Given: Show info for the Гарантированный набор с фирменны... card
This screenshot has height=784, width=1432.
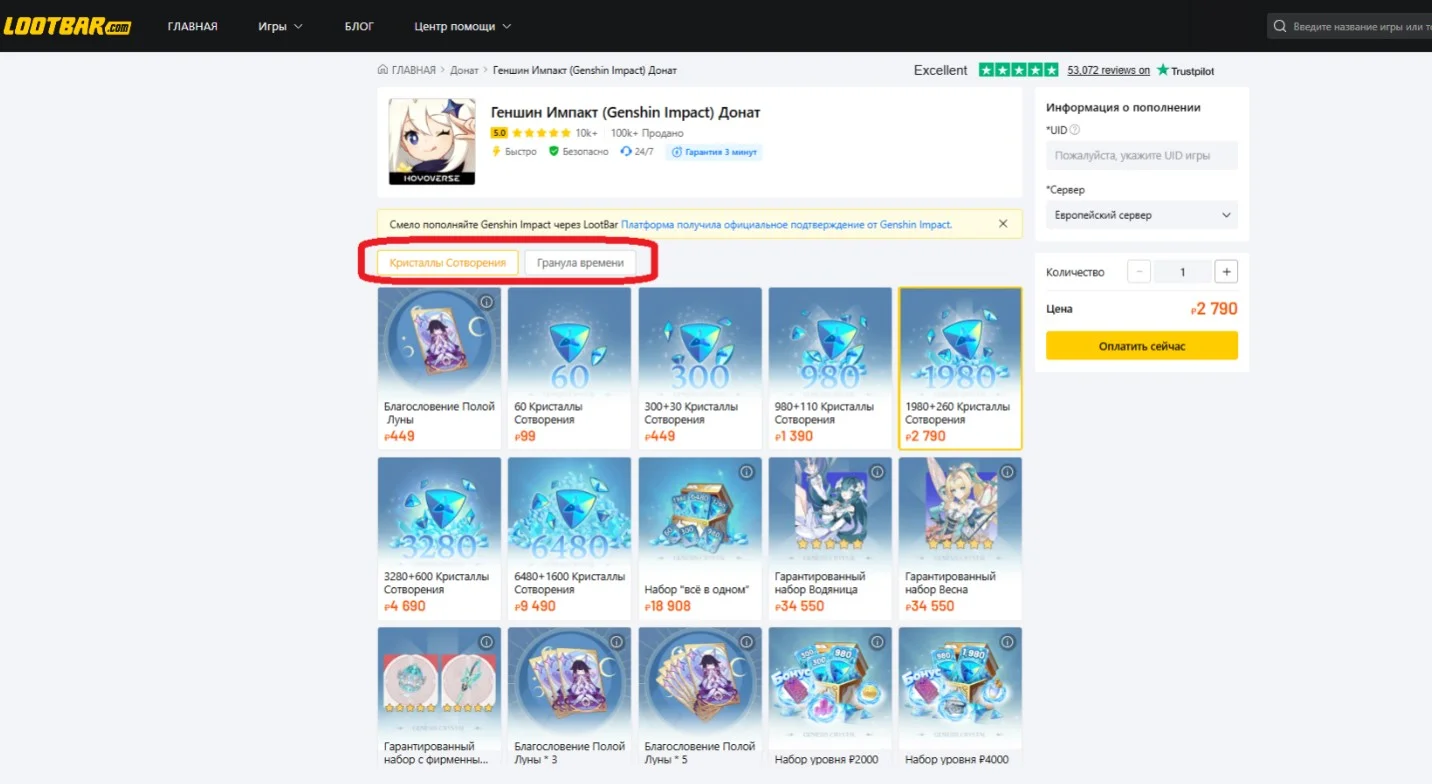Looking at the screenshot, I should pyautogui.click(x=486, y=642).
